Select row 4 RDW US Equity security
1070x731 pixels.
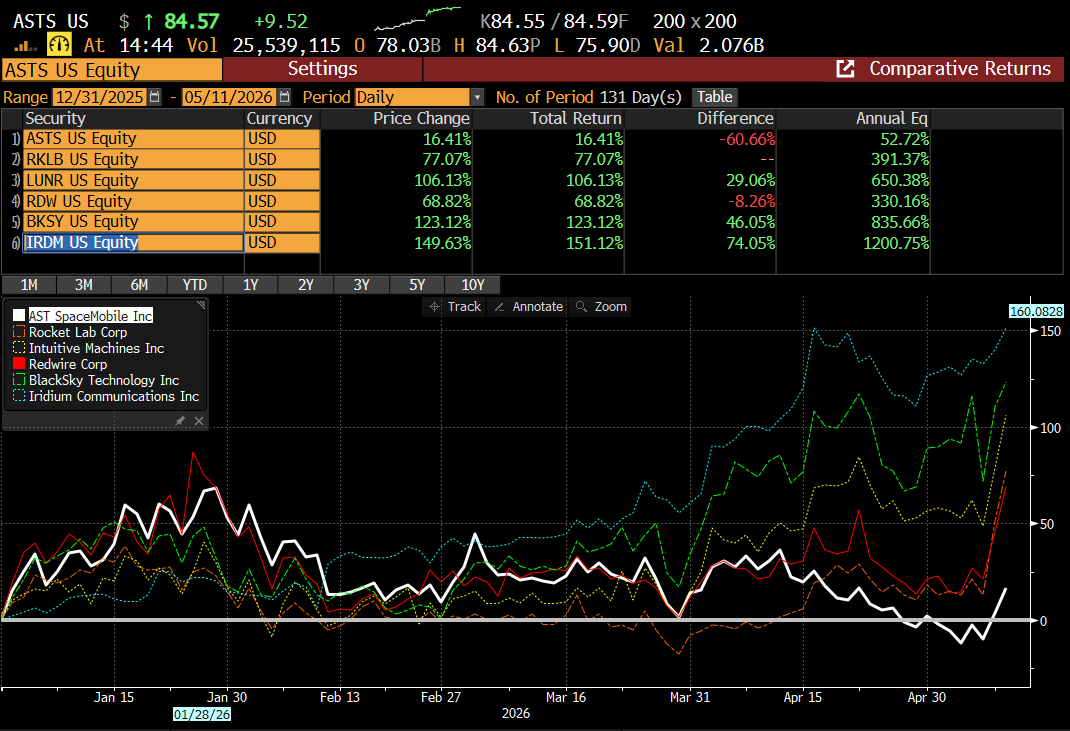pyautogui.click(x=134, y=201)
